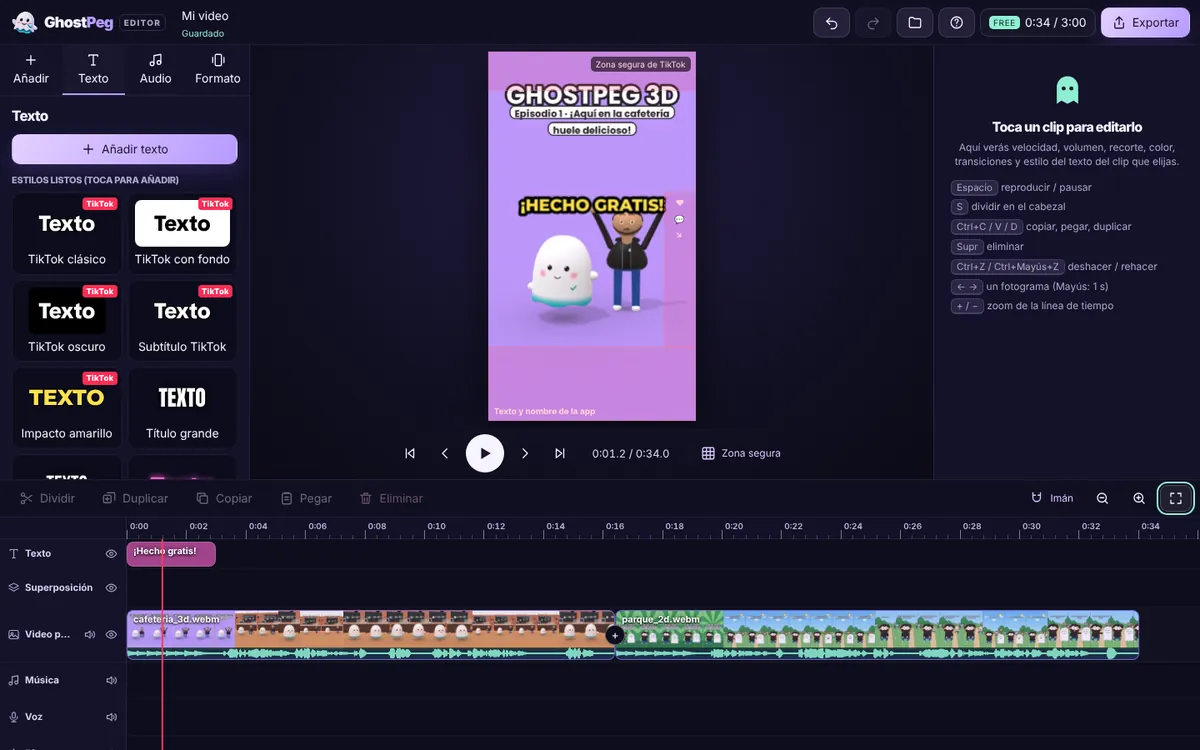Open the Añadir tab
Screen dimensions: 1200x750
coord(31,69)
